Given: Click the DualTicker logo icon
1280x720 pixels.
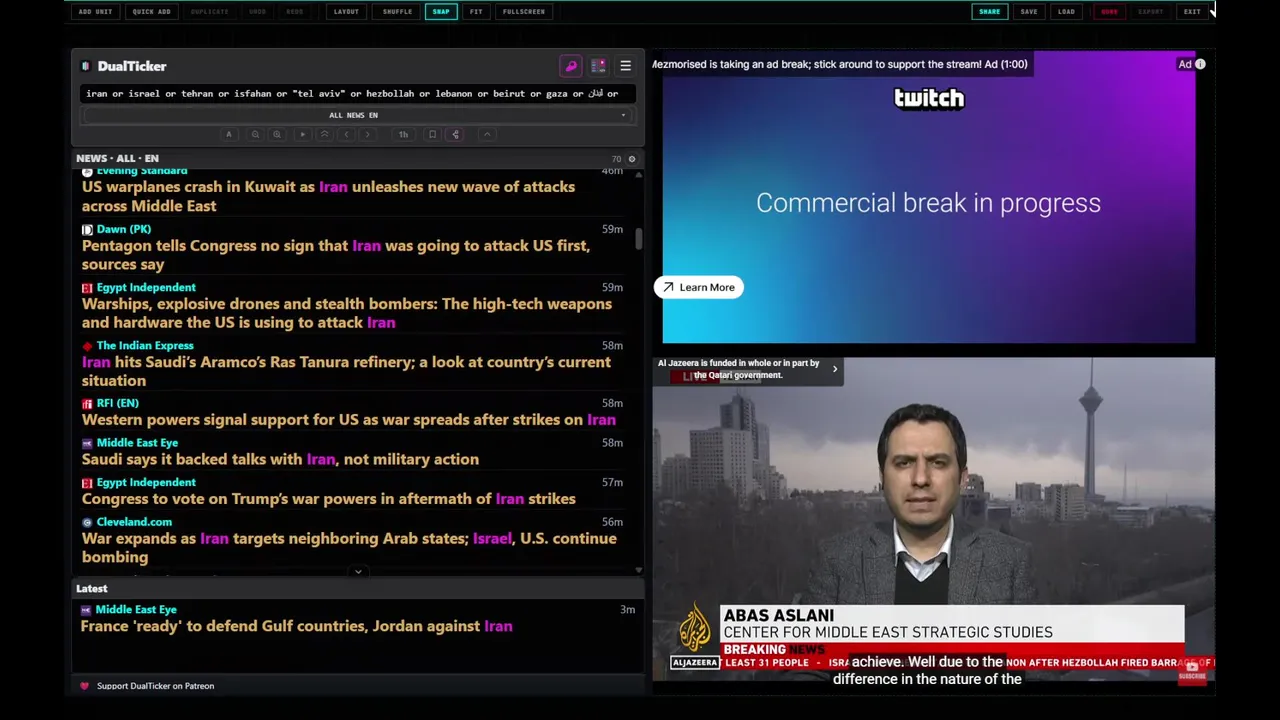Looking at the screenshot, I should 86,66.
